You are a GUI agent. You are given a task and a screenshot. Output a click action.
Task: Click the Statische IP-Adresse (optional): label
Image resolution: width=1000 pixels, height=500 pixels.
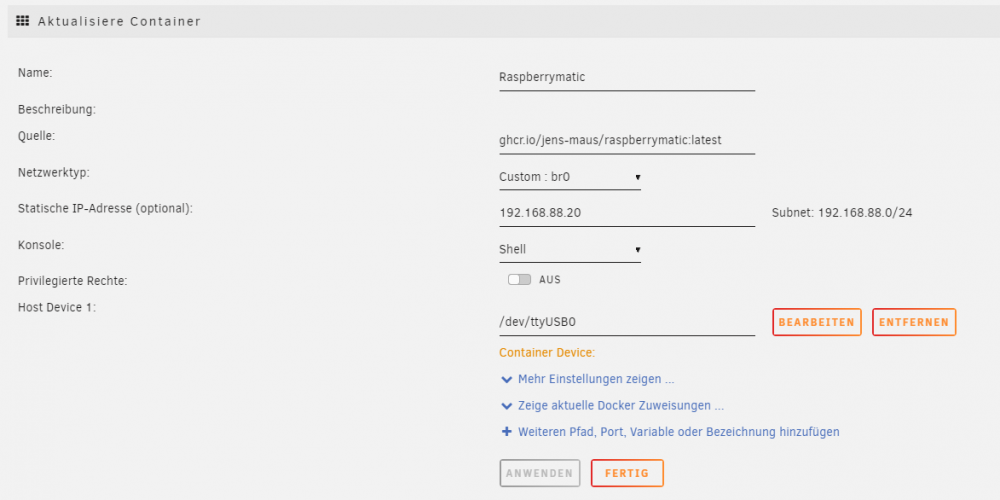pos(105,209)
